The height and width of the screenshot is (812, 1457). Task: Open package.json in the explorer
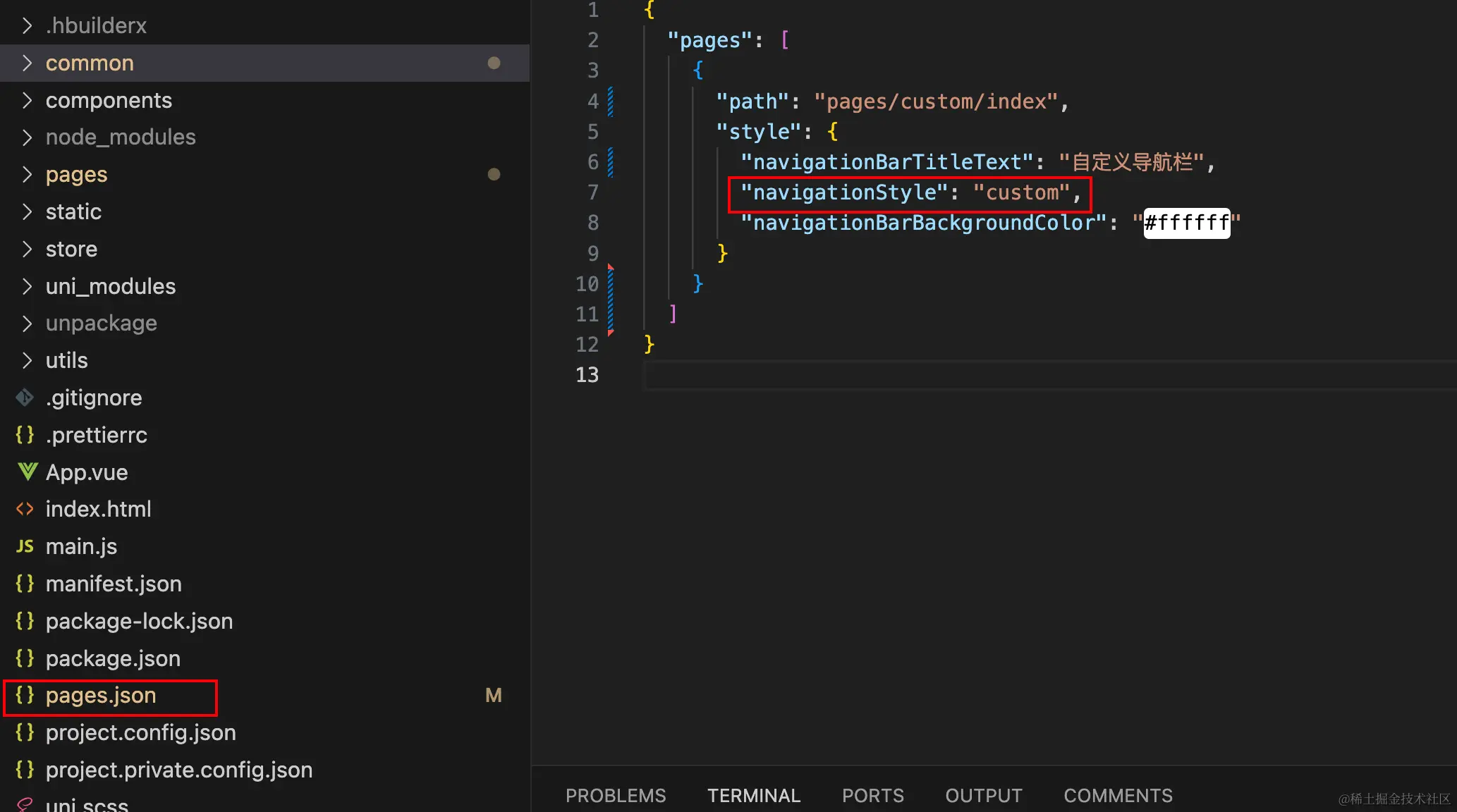[113, 658]
